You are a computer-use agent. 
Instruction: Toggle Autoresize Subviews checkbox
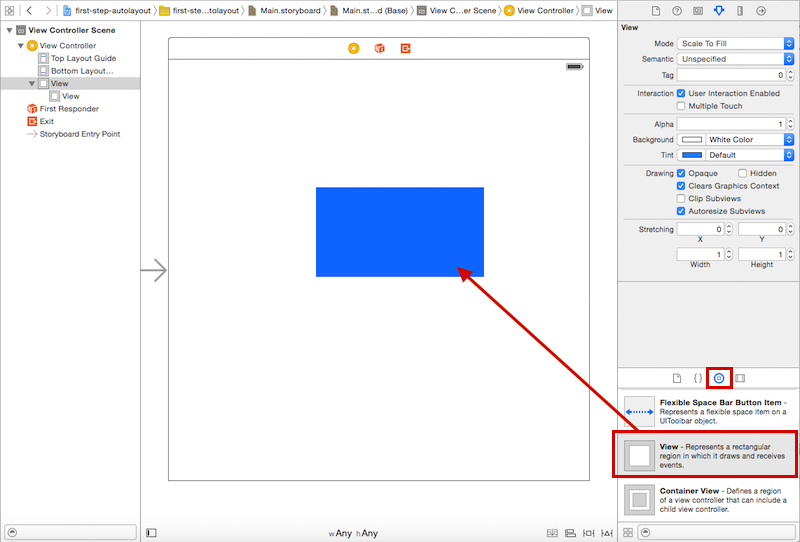(x=681, y=211)
